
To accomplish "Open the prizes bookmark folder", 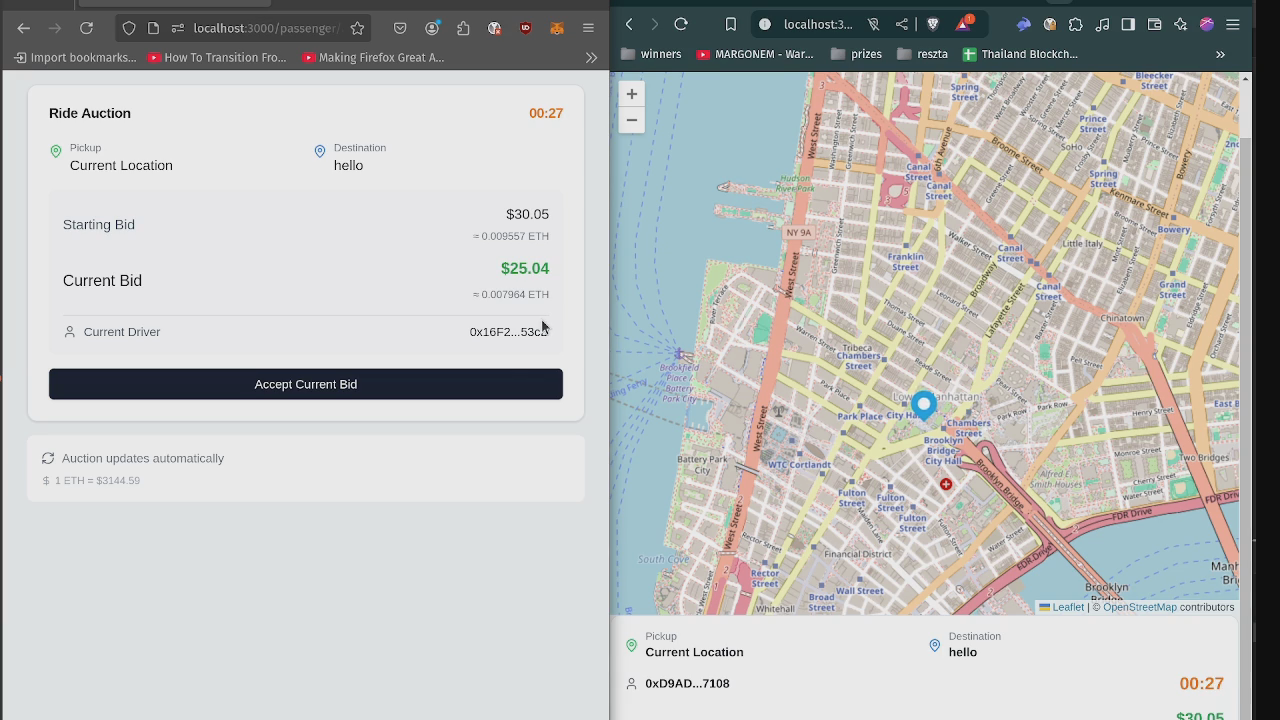I will click(x=857, y=54).
